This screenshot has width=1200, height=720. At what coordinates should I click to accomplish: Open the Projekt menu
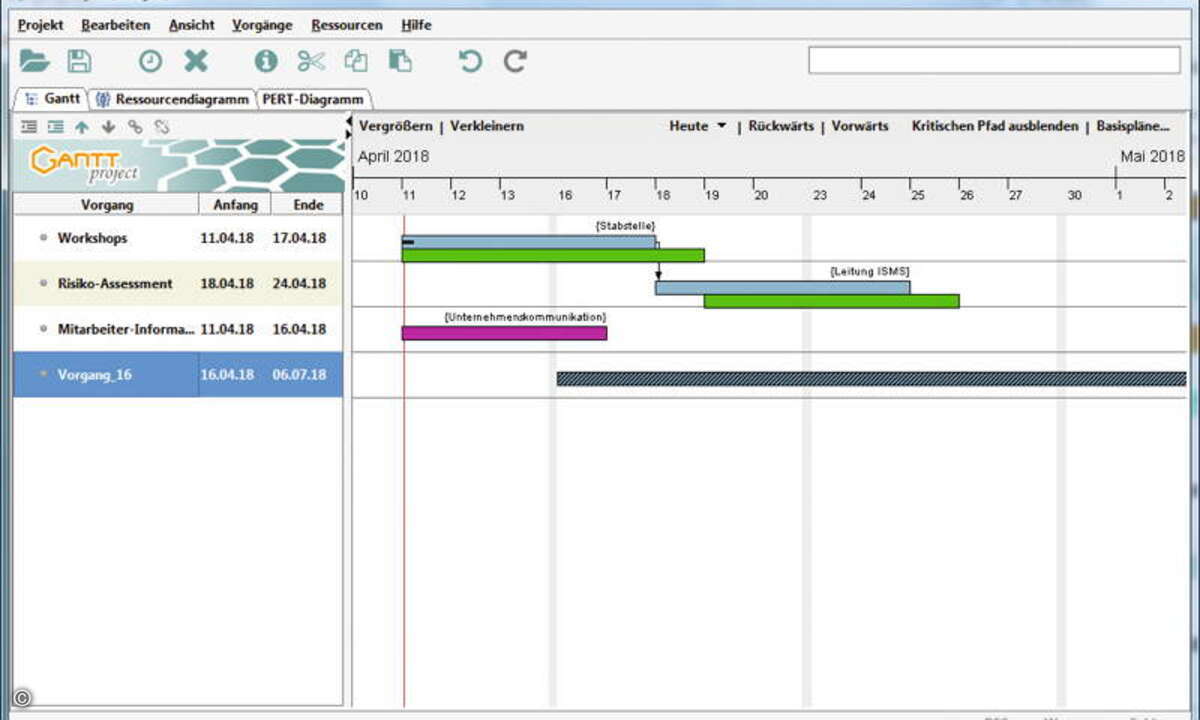pos(40,25)
